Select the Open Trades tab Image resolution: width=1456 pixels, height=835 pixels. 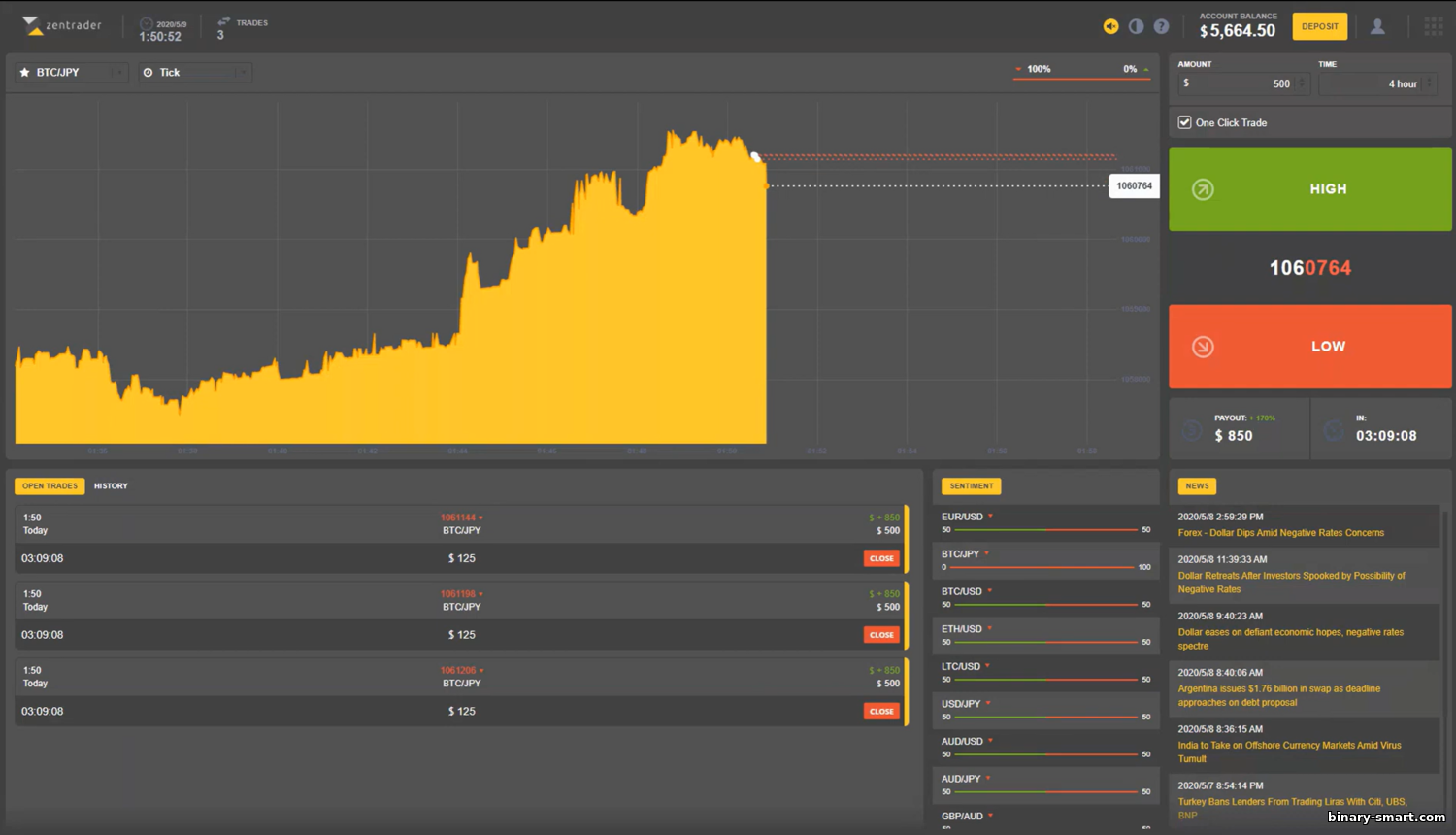50,486
